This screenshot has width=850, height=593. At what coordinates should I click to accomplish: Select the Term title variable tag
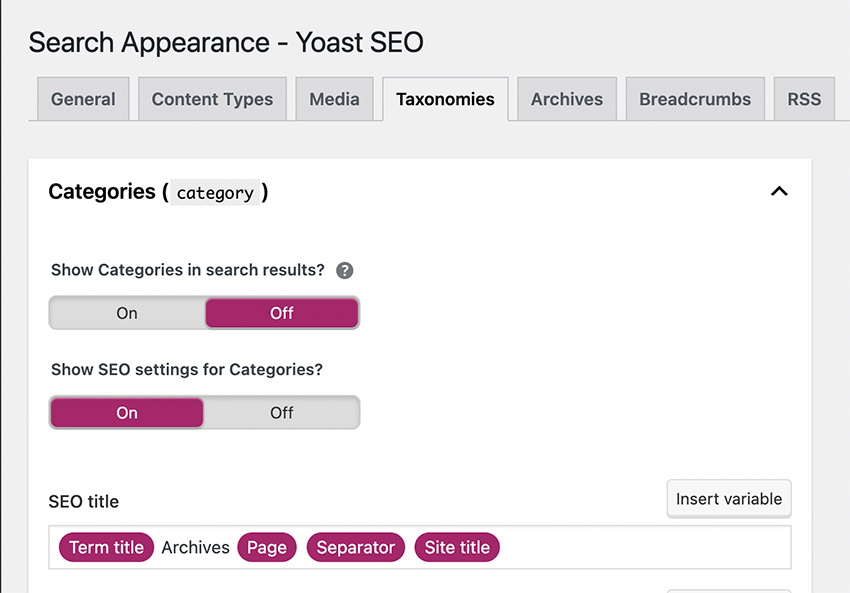coord(106,547)
